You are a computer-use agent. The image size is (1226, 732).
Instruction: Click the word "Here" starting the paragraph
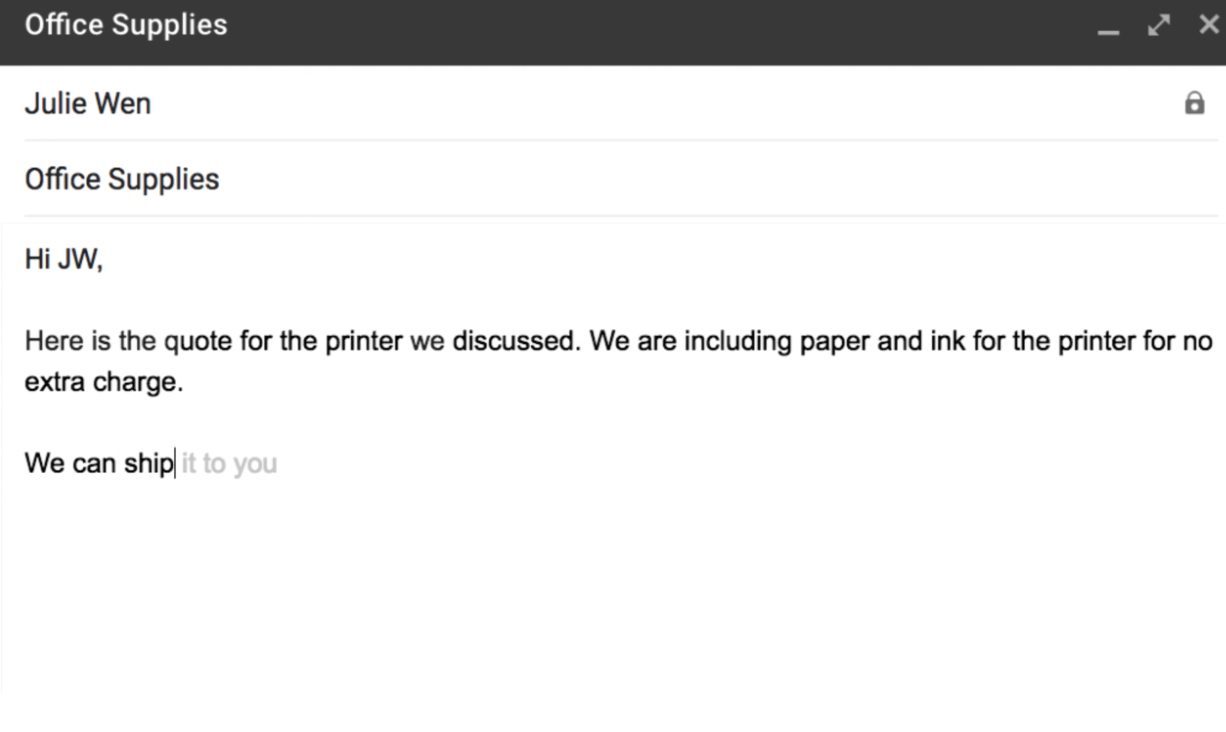pyautogui.click(x=53, y=341)
